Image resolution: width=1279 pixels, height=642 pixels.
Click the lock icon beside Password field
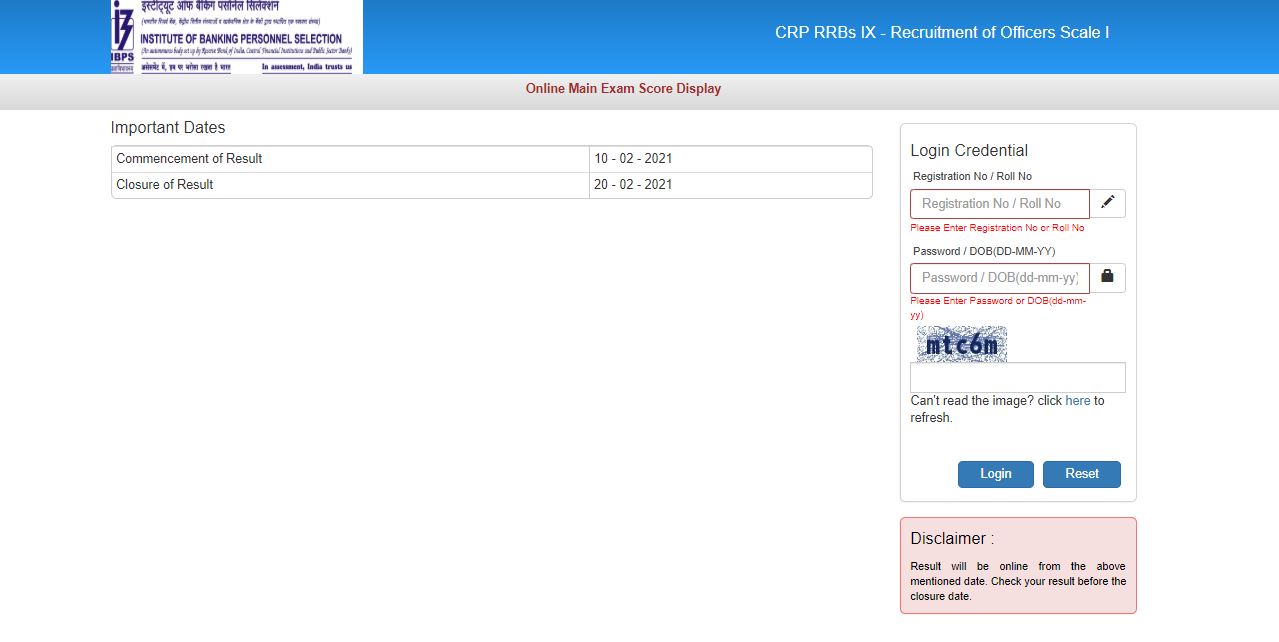click(x=1107, y=277)
